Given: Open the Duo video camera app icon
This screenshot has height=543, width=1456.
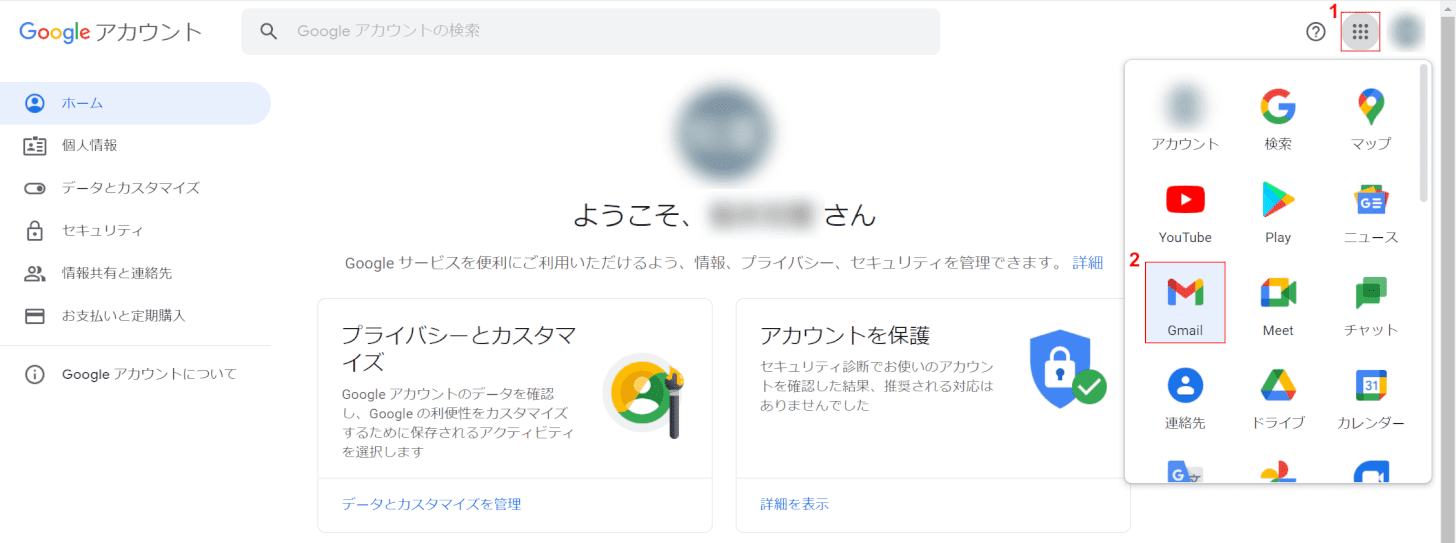Looking at the screenshot, I should click(1371, 472).
